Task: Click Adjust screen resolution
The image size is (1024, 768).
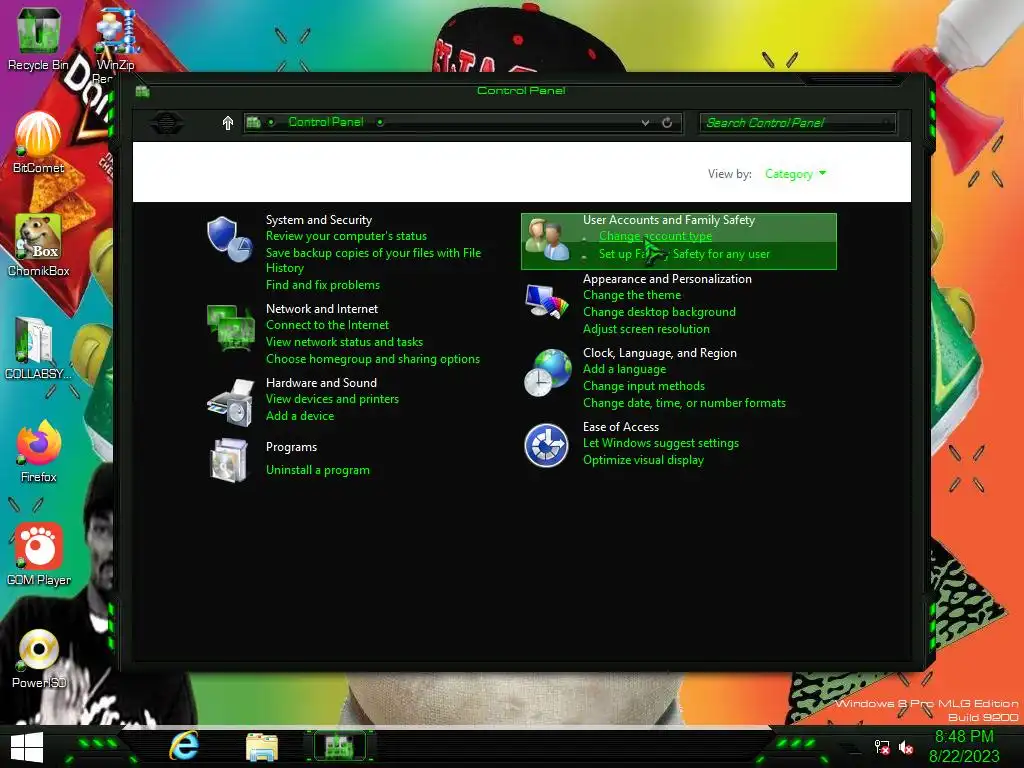Action: [x=647, y=329]
